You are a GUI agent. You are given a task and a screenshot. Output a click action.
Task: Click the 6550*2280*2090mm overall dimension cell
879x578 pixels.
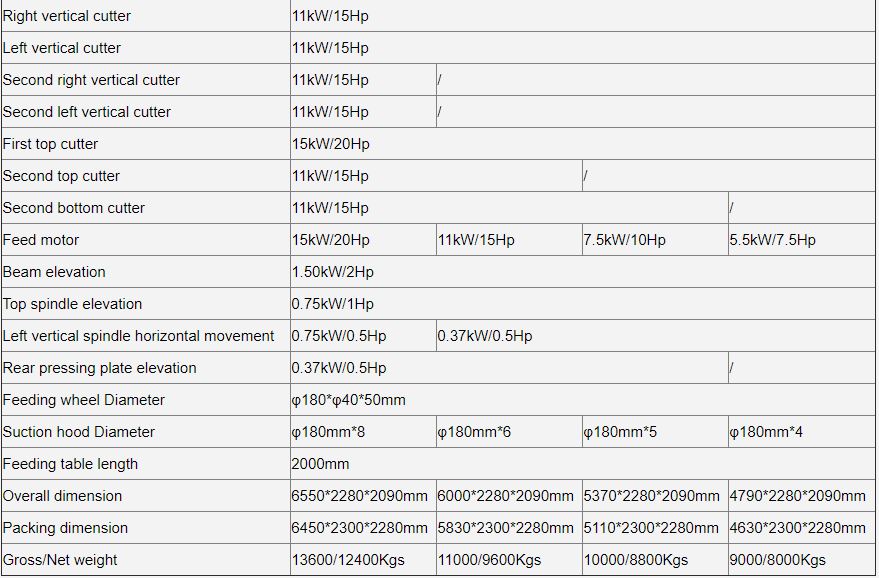tap(360, 496)
